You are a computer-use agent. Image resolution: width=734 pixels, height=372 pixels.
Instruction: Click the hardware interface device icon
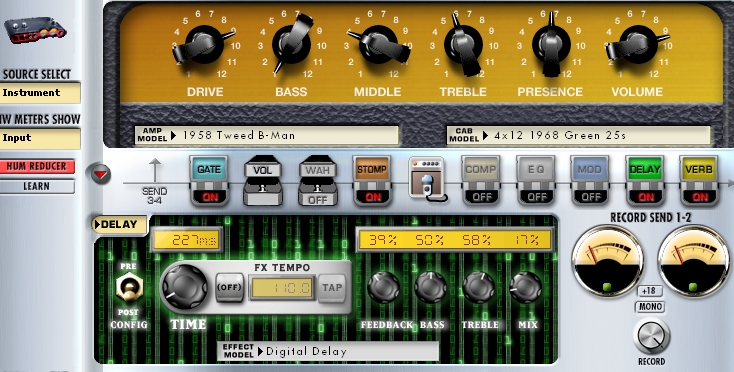[x=35, y=31]
